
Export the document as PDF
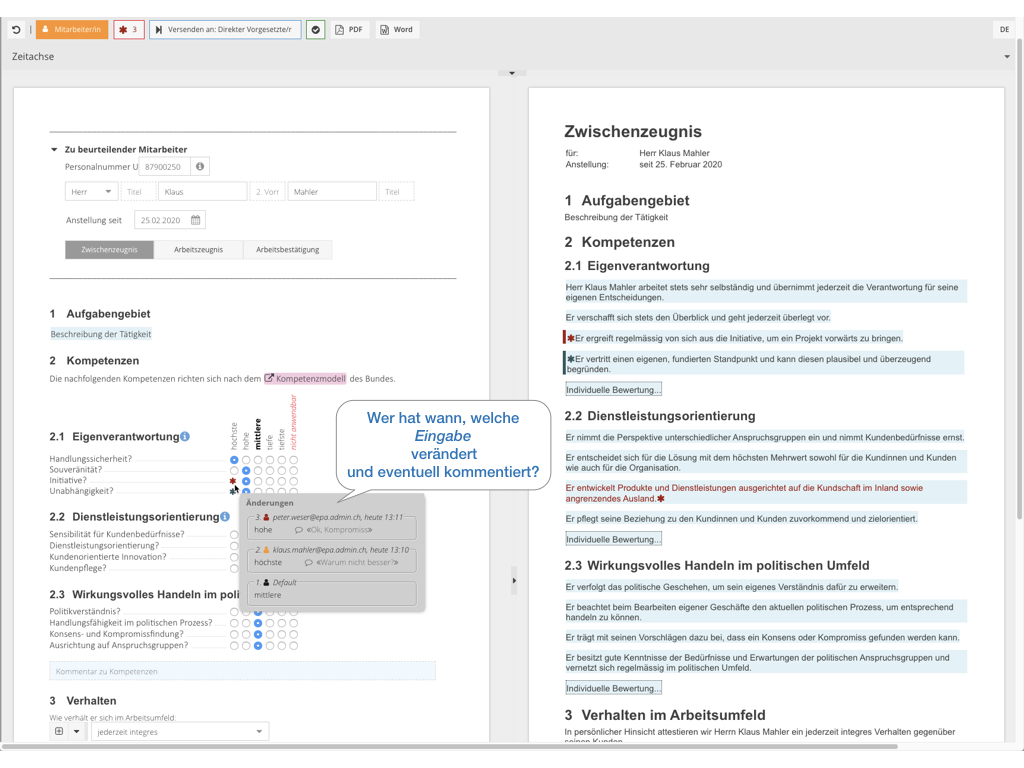coord(349,29)
